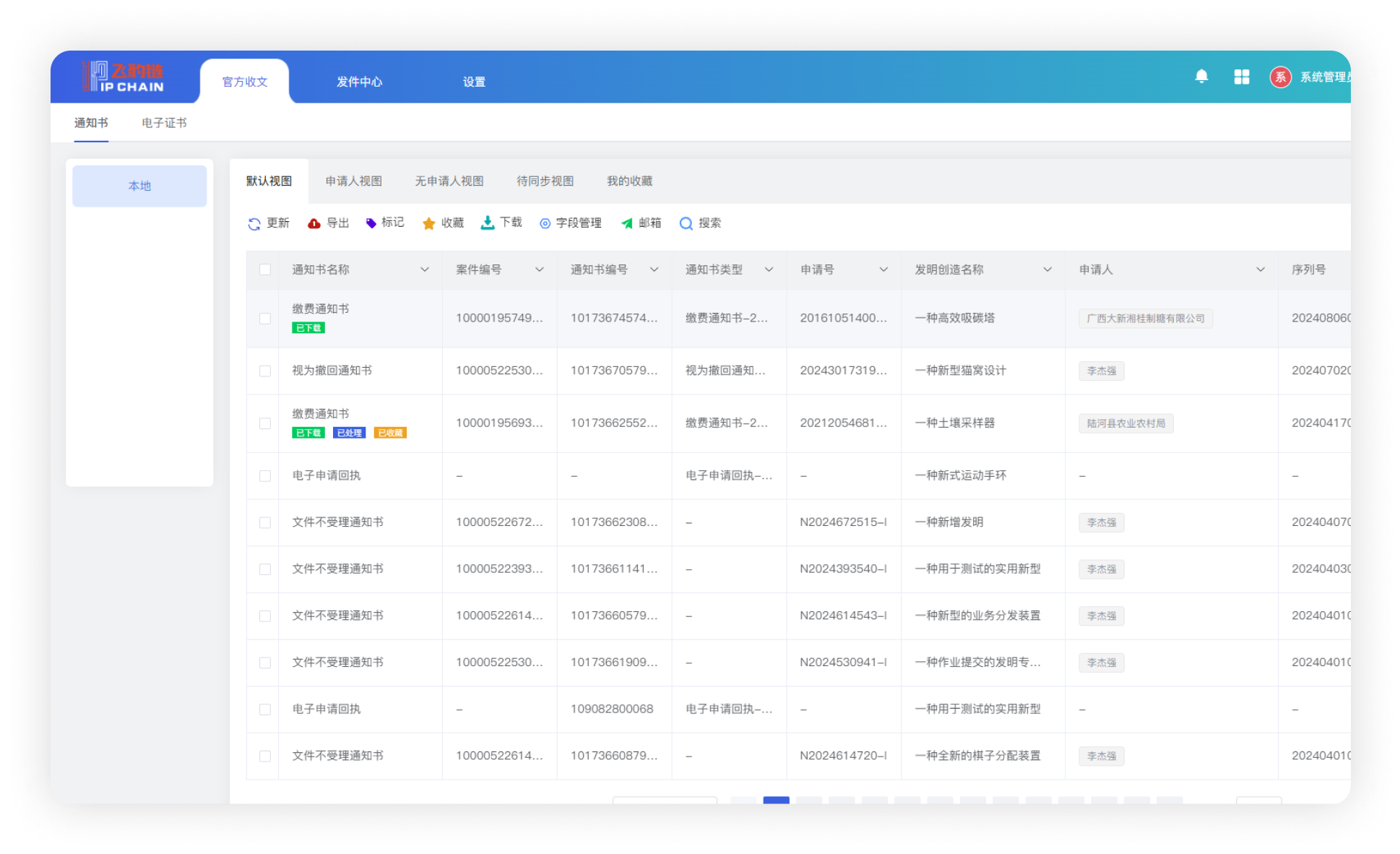Image resolution: width=1400 pixels, height=854 pixels.
Task: Open the 发件中心 menu item
Action: 358,82
